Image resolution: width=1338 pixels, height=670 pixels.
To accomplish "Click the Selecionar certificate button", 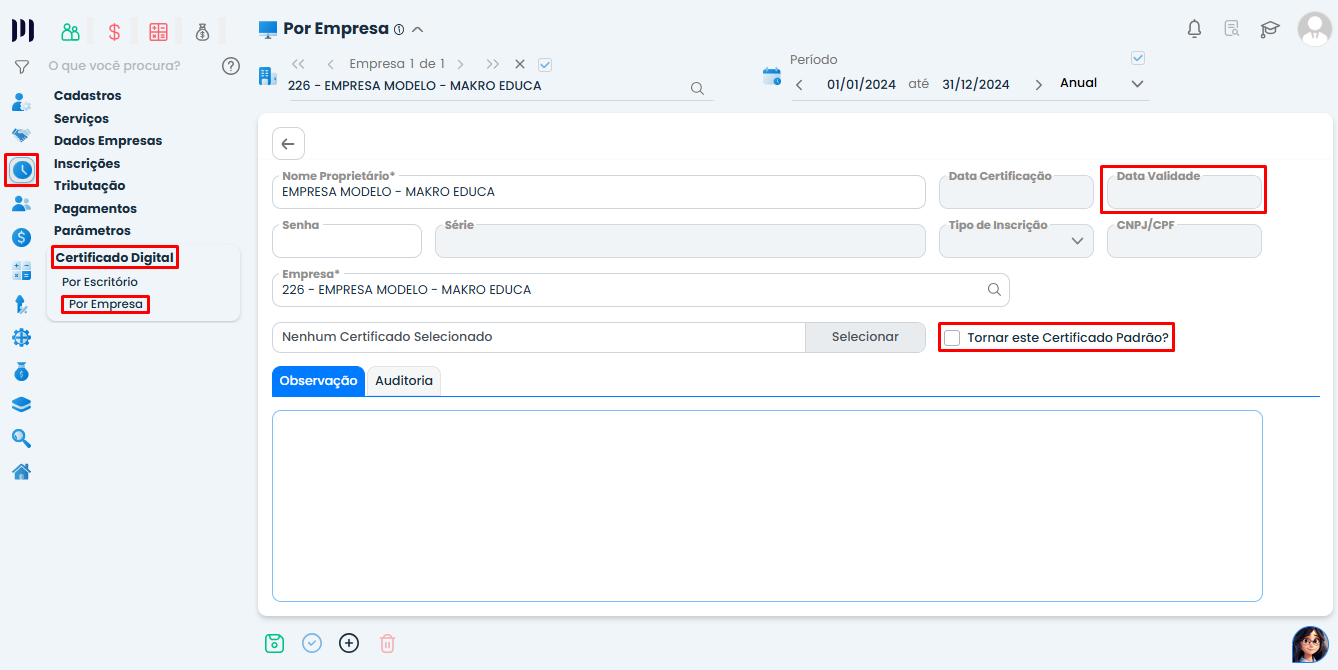I will click(865, 337).
